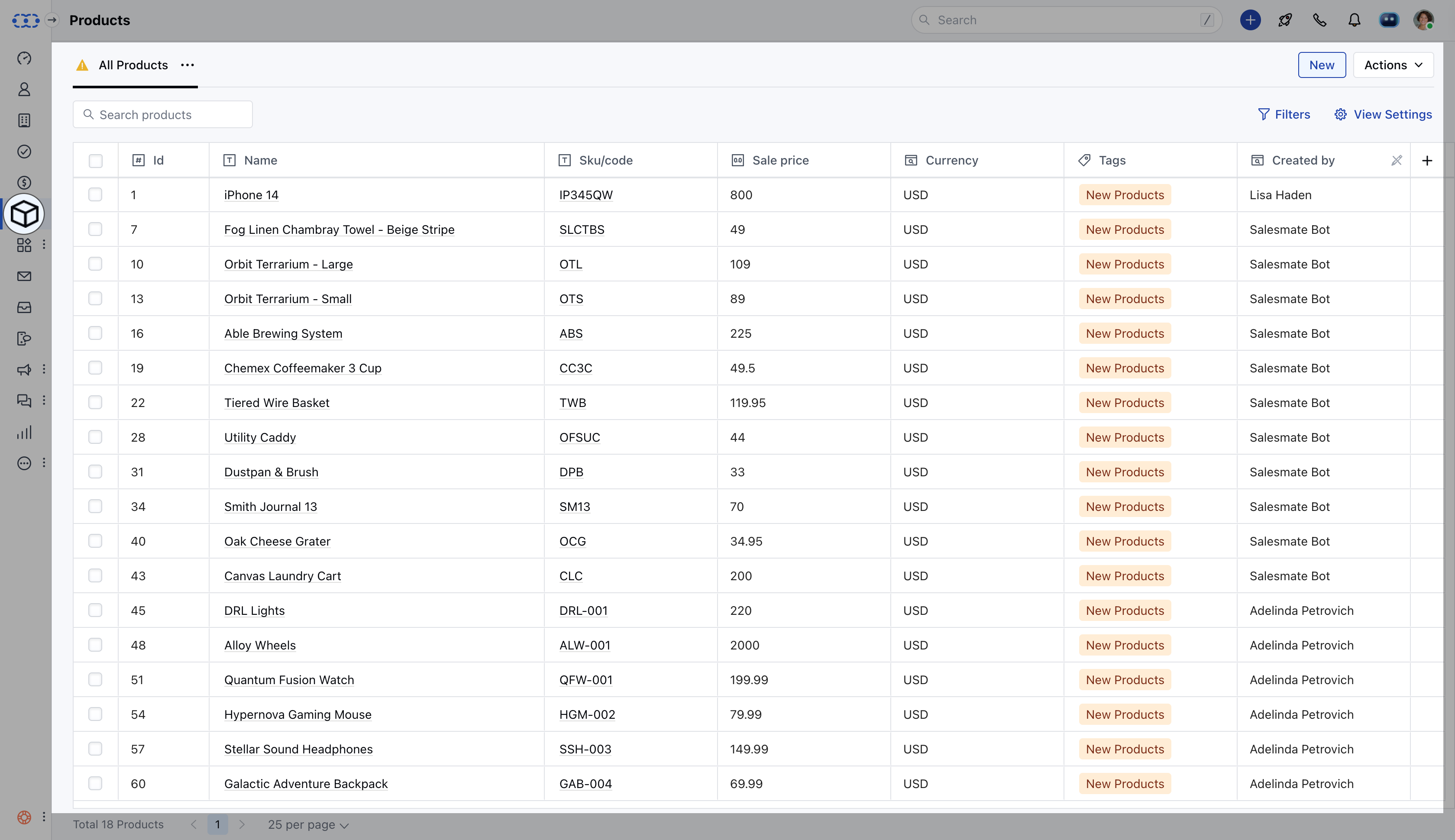Expand sidebar using the arrow toggle

[52, 20]
